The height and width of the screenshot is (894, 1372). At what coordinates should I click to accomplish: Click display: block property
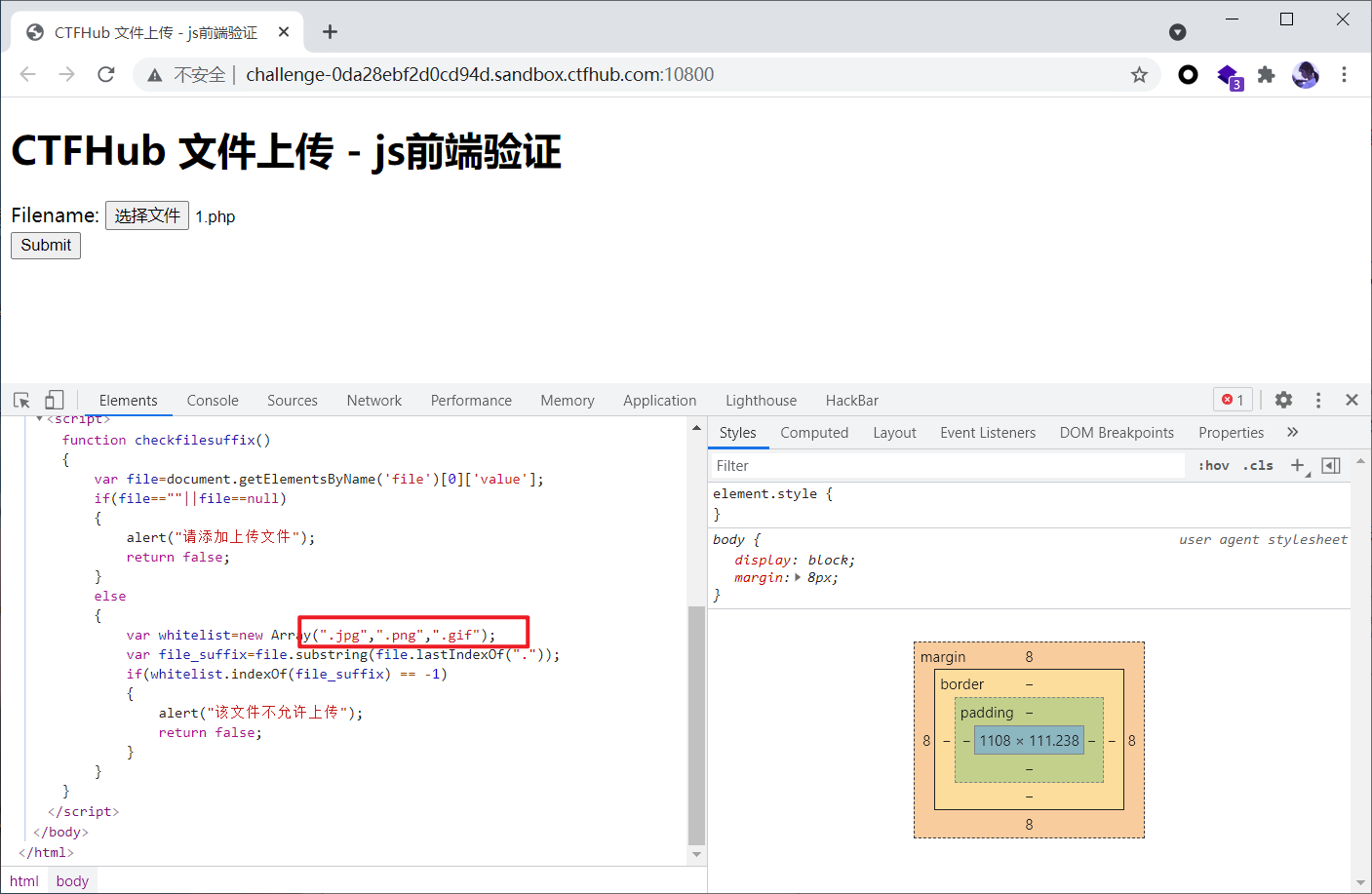tap(795, 561)
